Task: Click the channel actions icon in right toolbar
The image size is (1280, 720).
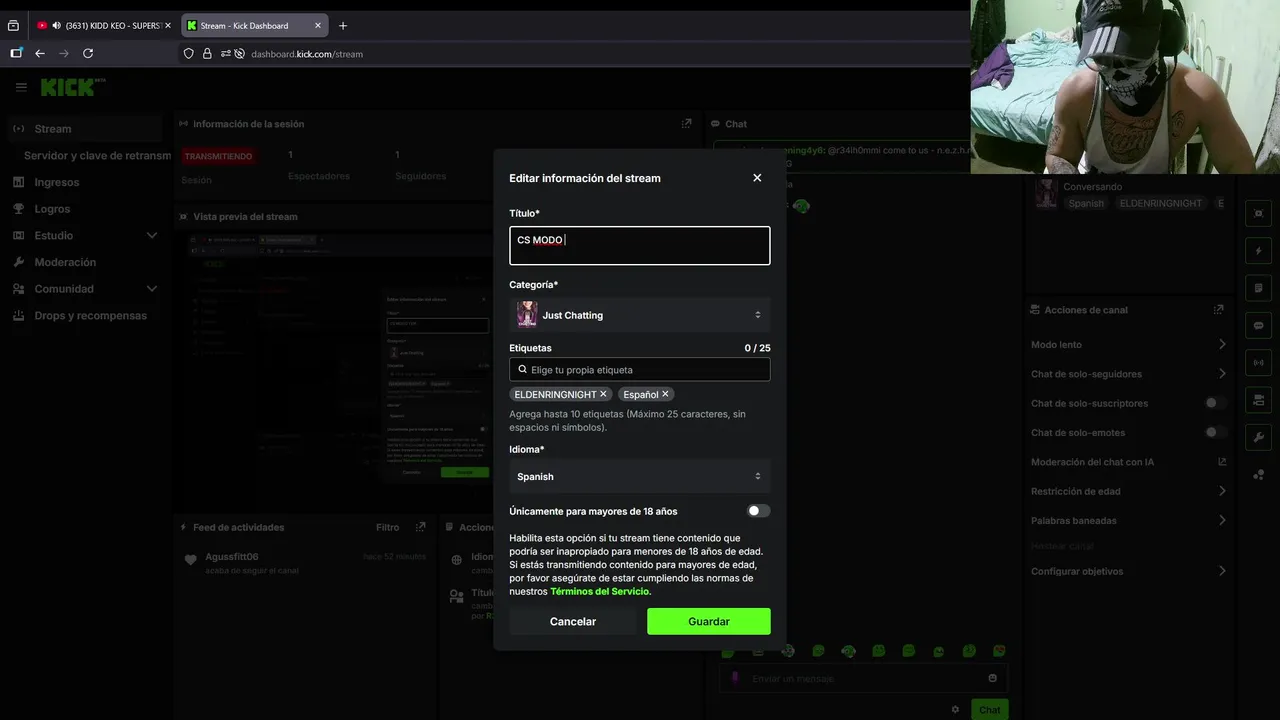Action: (x=1258, y=400)
